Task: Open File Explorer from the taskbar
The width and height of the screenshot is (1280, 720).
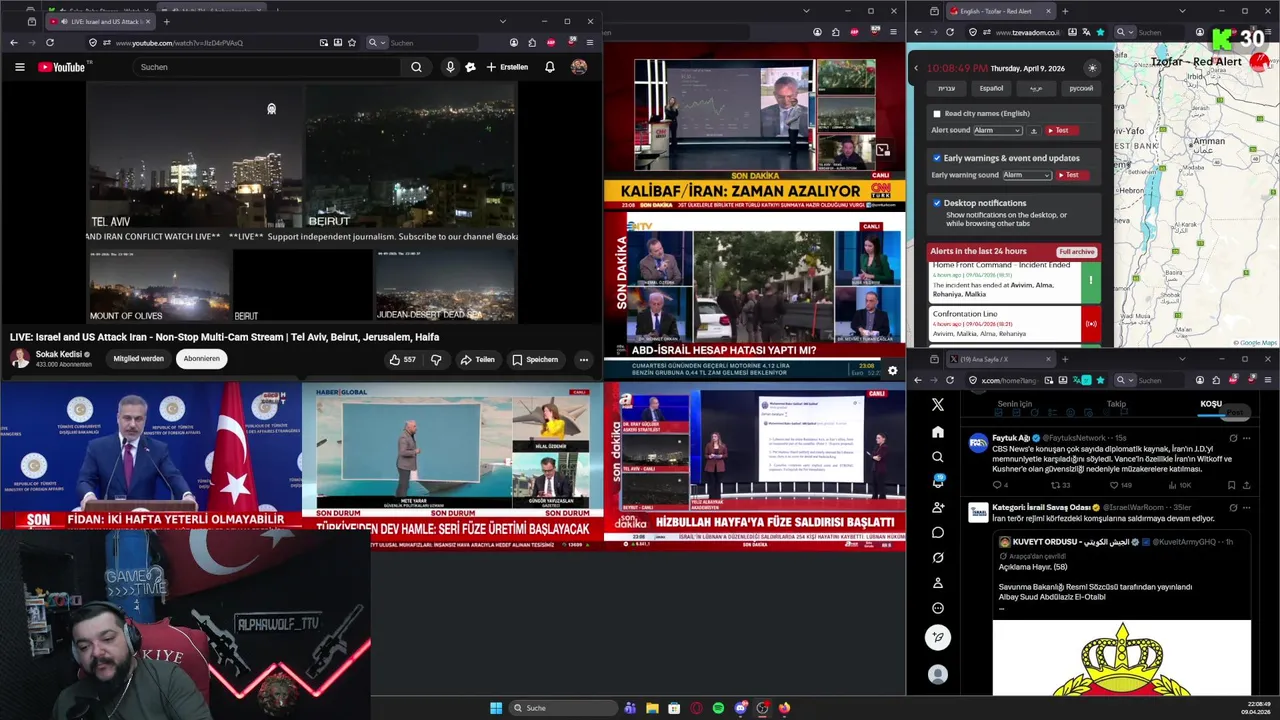Action: (652, 708)
